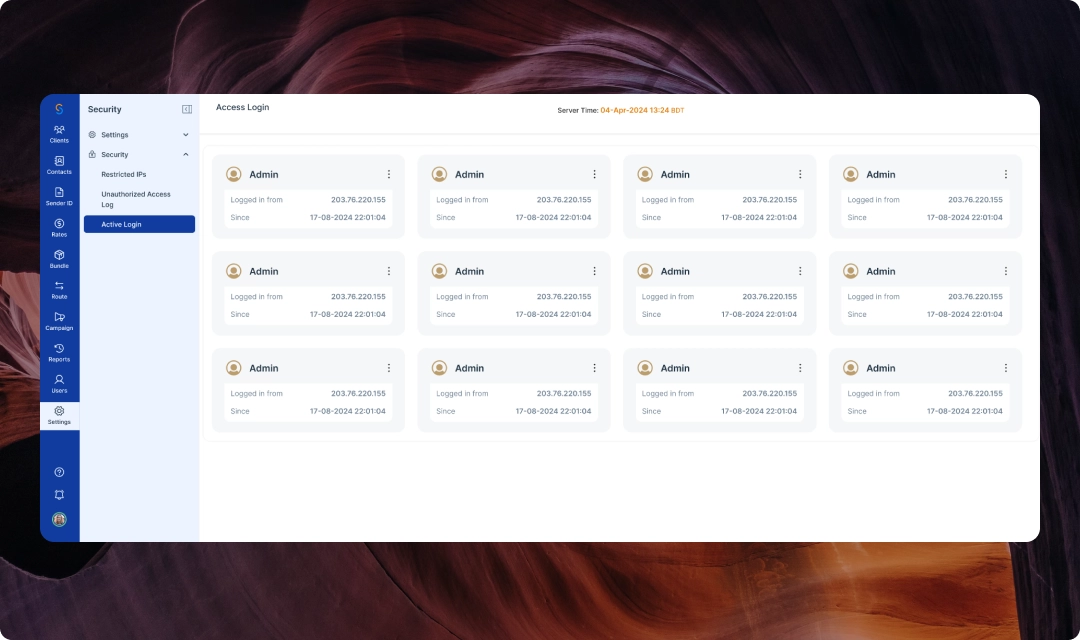Image resolution: width=1080 pixels, height=640 pixels.
Task: Select the Rates sidebar icon
Action: (59, 227)
